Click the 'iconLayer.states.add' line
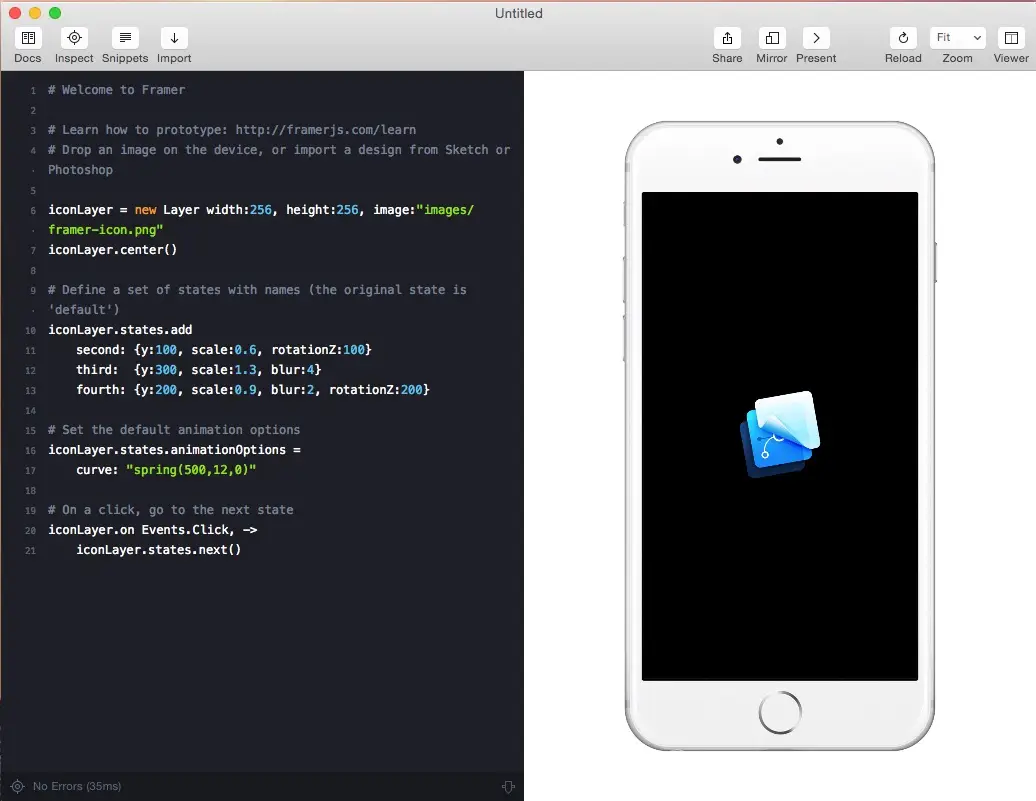 120,330
